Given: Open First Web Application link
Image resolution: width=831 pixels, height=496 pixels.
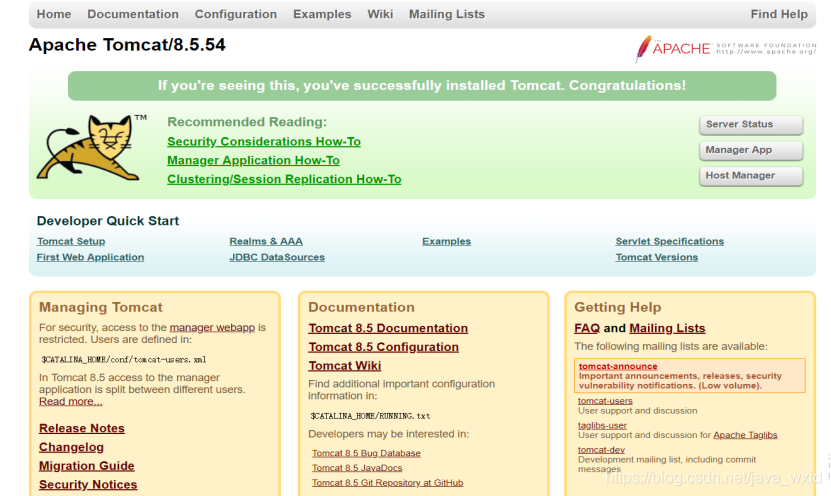Looking at the screenshot, I should 90,257.
